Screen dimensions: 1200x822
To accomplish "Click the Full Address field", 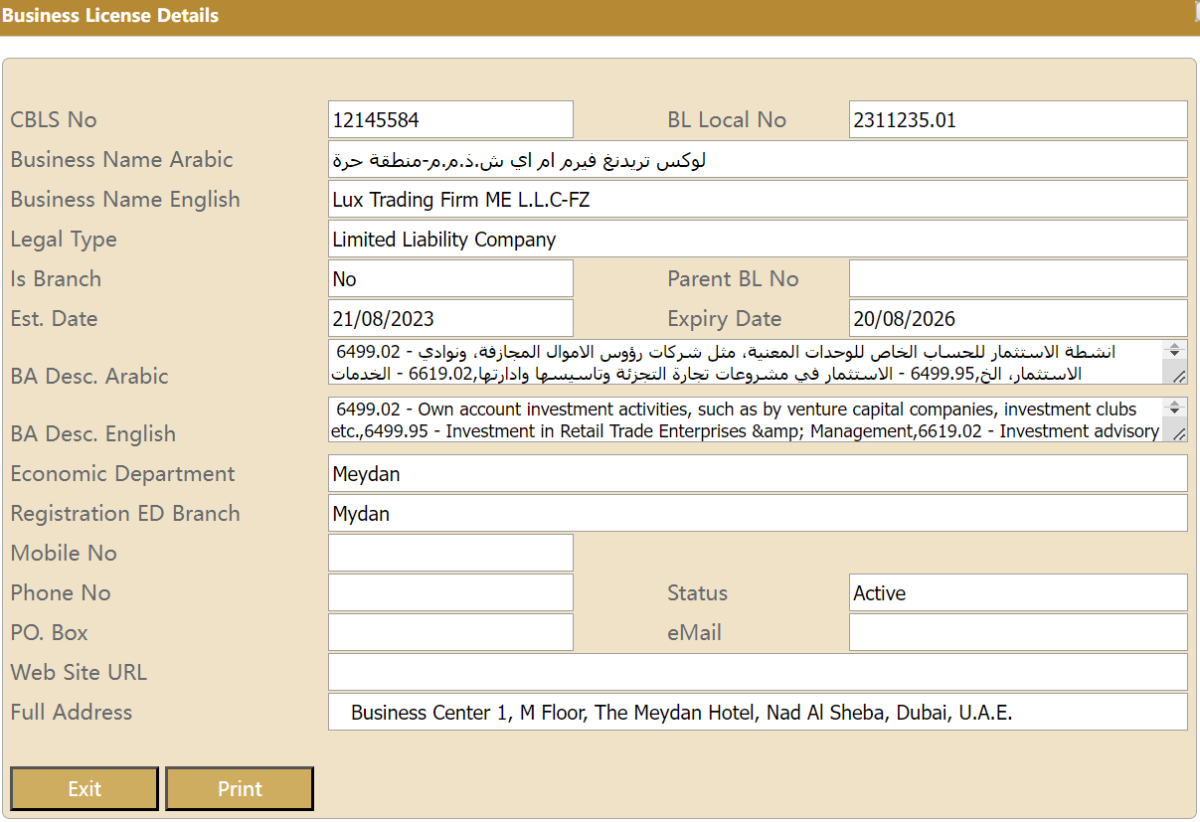I will (757, 713).
